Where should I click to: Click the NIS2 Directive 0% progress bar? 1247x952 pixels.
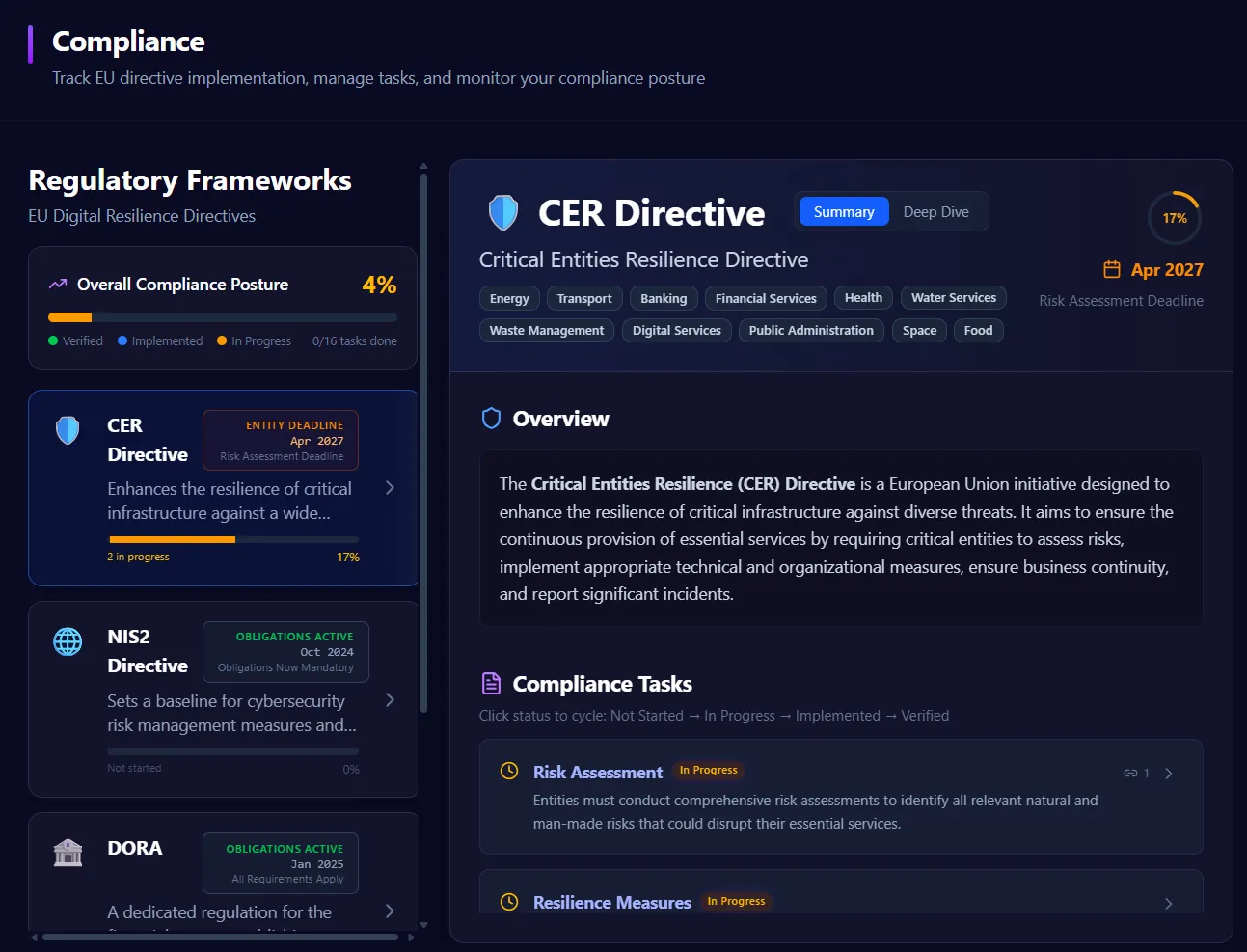click(x=233, y=750)
